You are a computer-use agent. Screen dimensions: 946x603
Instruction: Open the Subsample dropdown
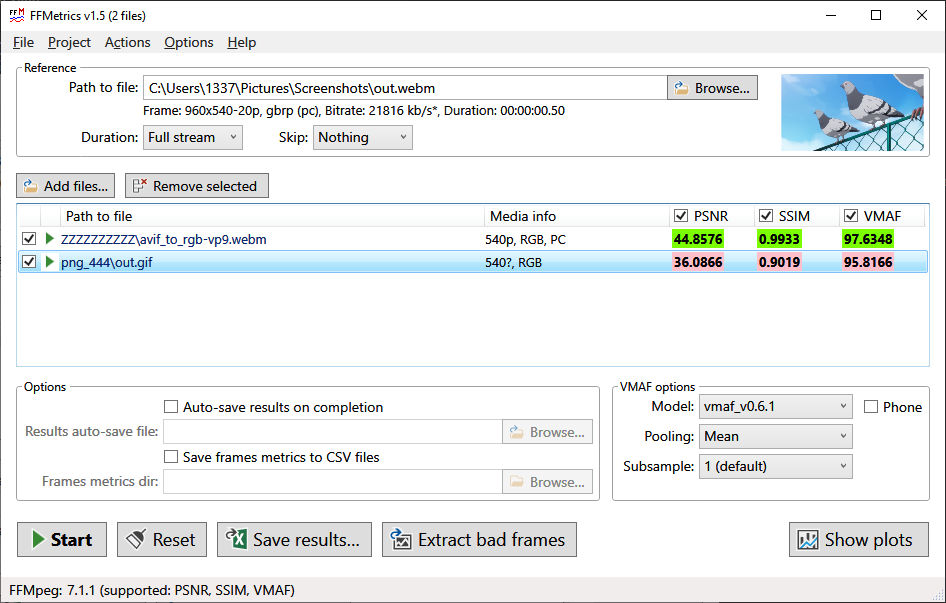776,467
